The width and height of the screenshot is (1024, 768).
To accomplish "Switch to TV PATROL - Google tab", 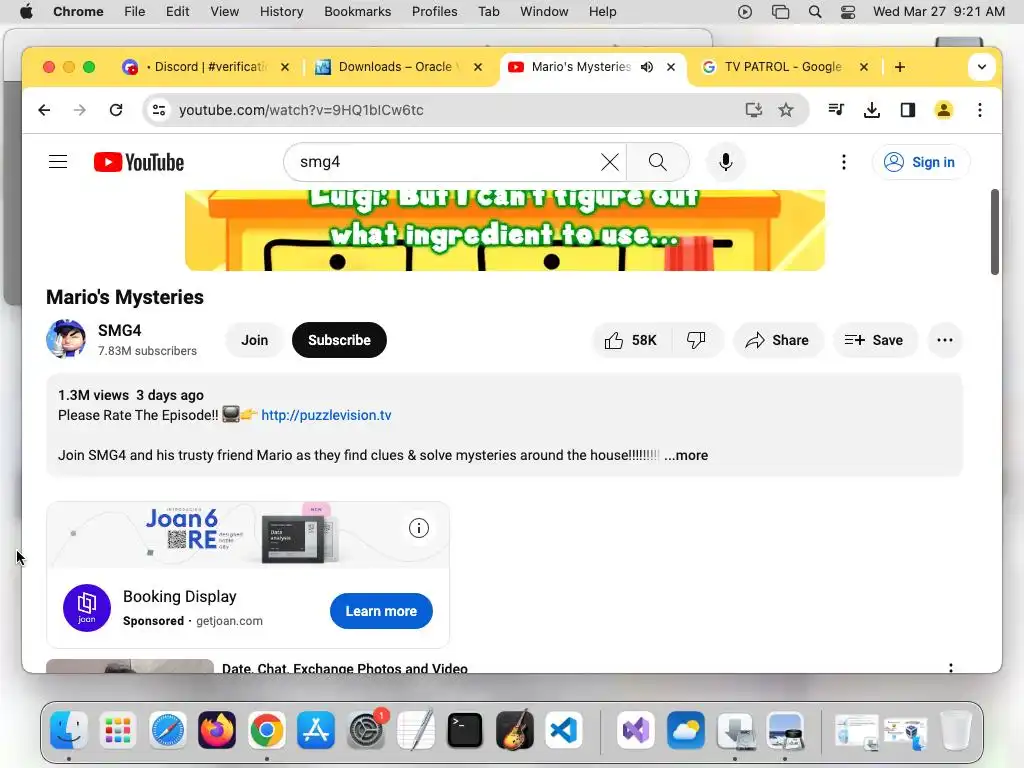I will click(x=784, y=67).
